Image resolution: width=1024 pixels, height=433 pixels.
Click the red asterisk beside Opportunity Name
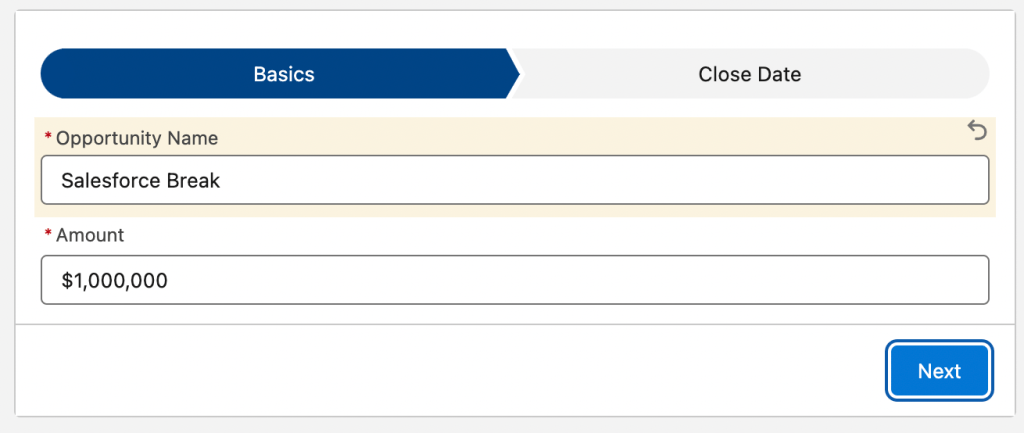(x=48, y=136)
